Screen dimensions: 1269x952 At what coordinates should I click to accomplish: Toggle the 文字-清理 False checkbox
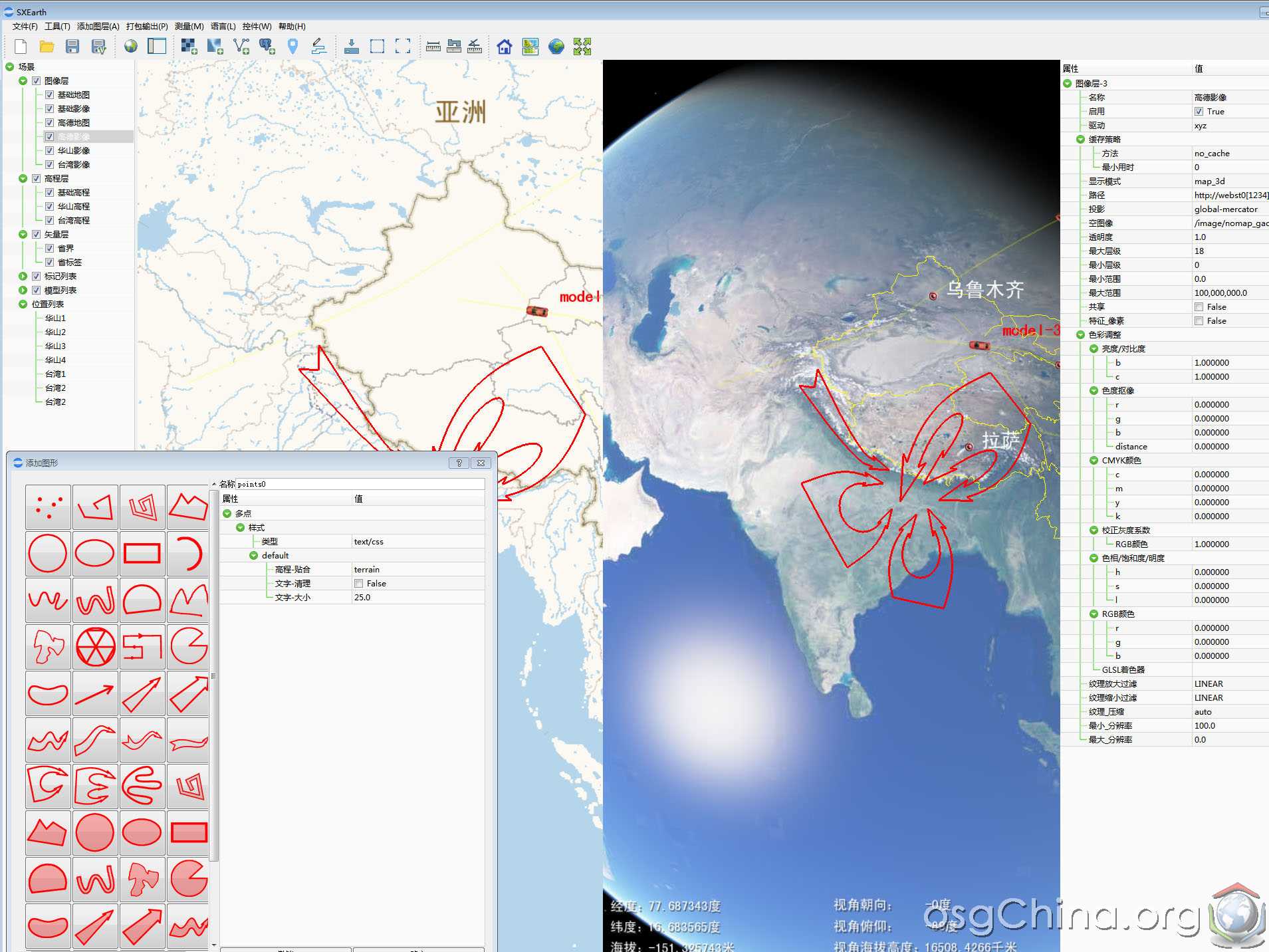(359, 584)
